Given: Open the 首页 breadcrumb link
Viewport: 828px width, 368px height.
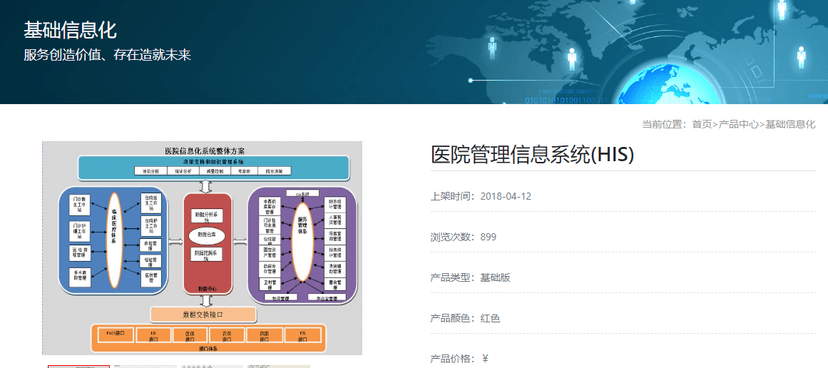Looking at the screenshot, I should click(702, 125).
